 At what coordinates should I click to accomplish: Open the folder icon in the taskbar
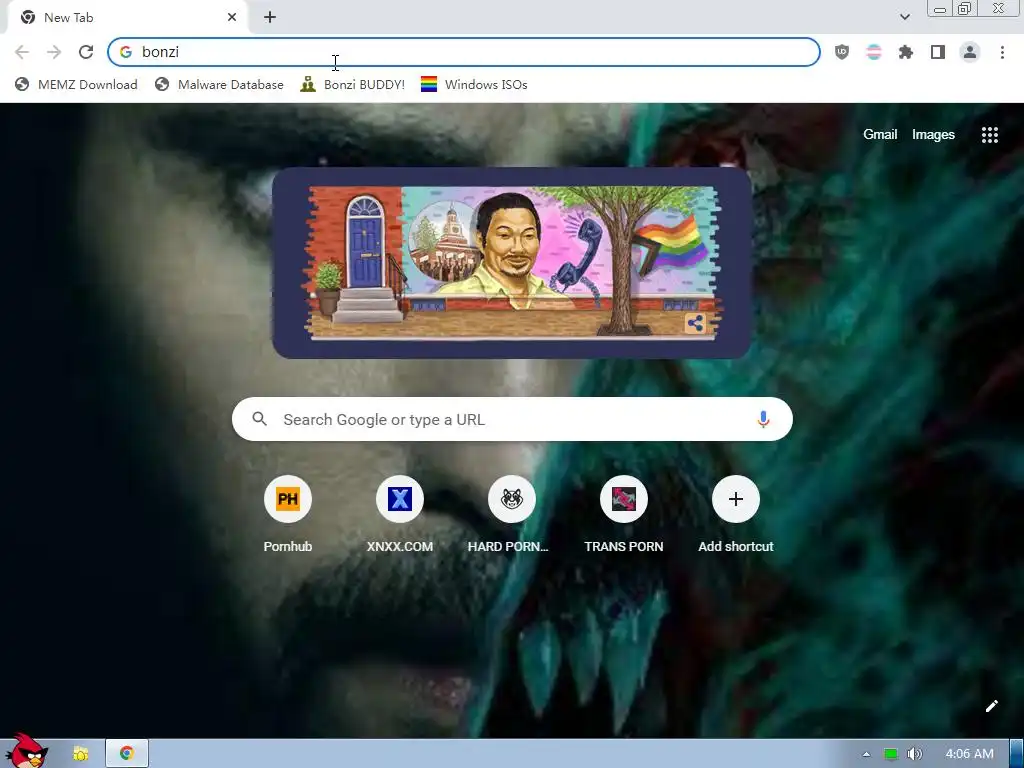[x=80, y=754]
